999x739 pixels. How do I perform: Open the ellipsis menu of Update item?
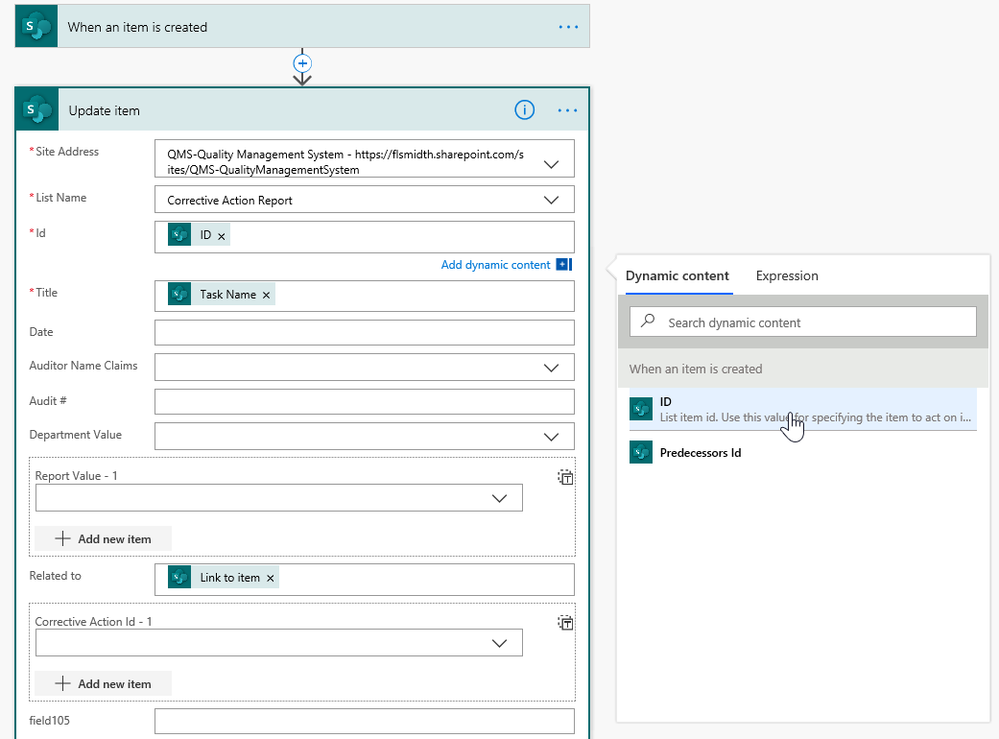[x=567, y=110]
